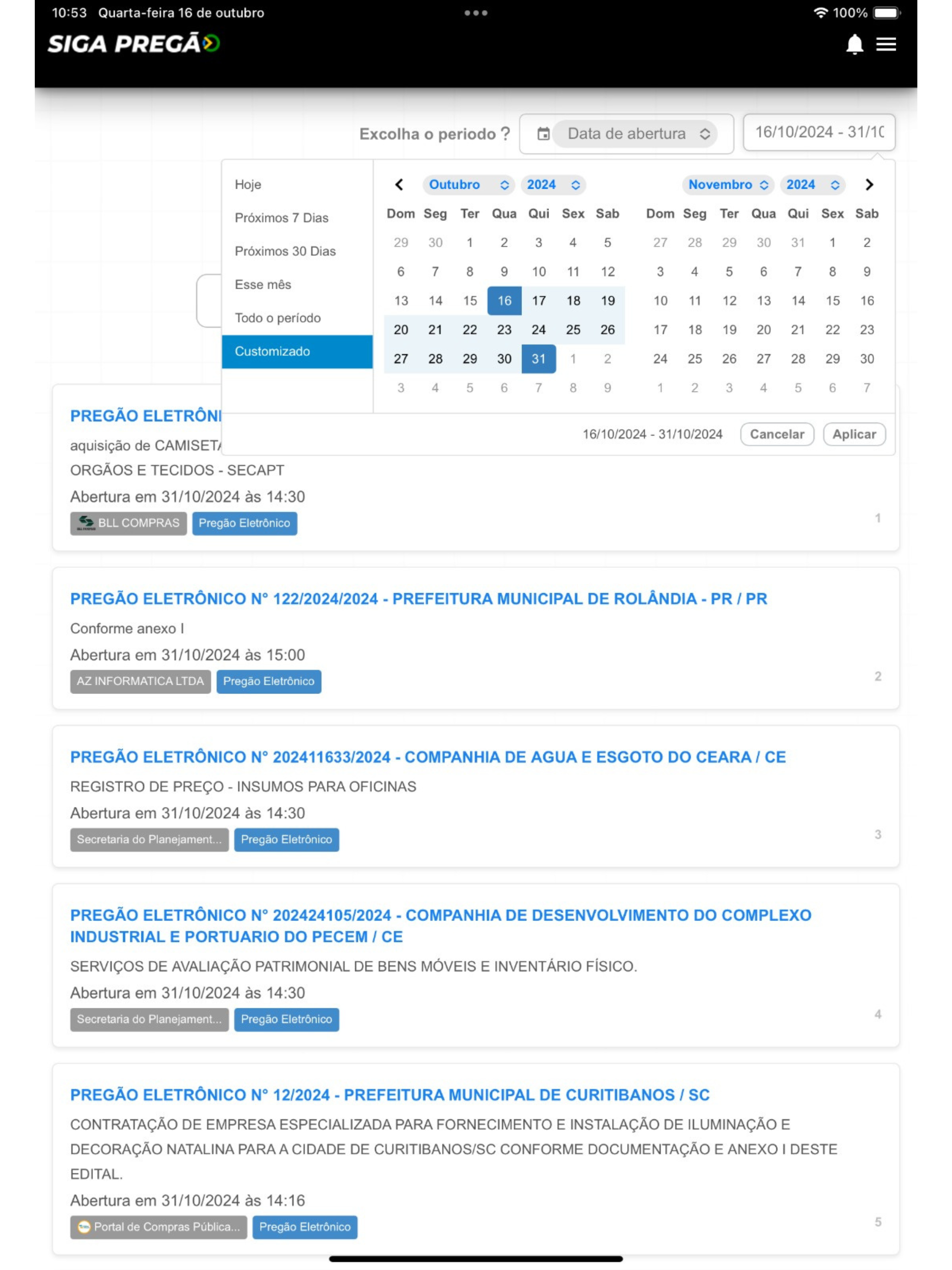
Task: Click 'Excolha o periodo ?' label
Action: 435,134
